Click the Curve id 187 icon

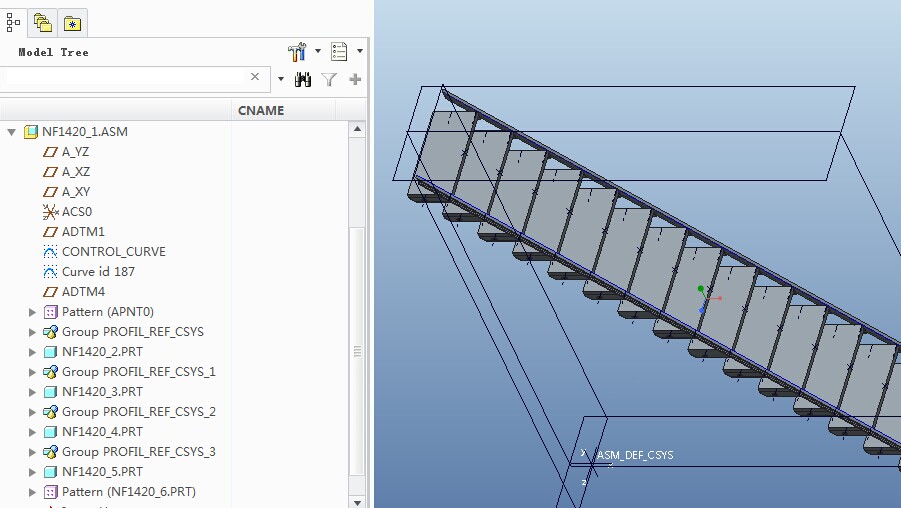pyautogui.click(x=51, y=272)
